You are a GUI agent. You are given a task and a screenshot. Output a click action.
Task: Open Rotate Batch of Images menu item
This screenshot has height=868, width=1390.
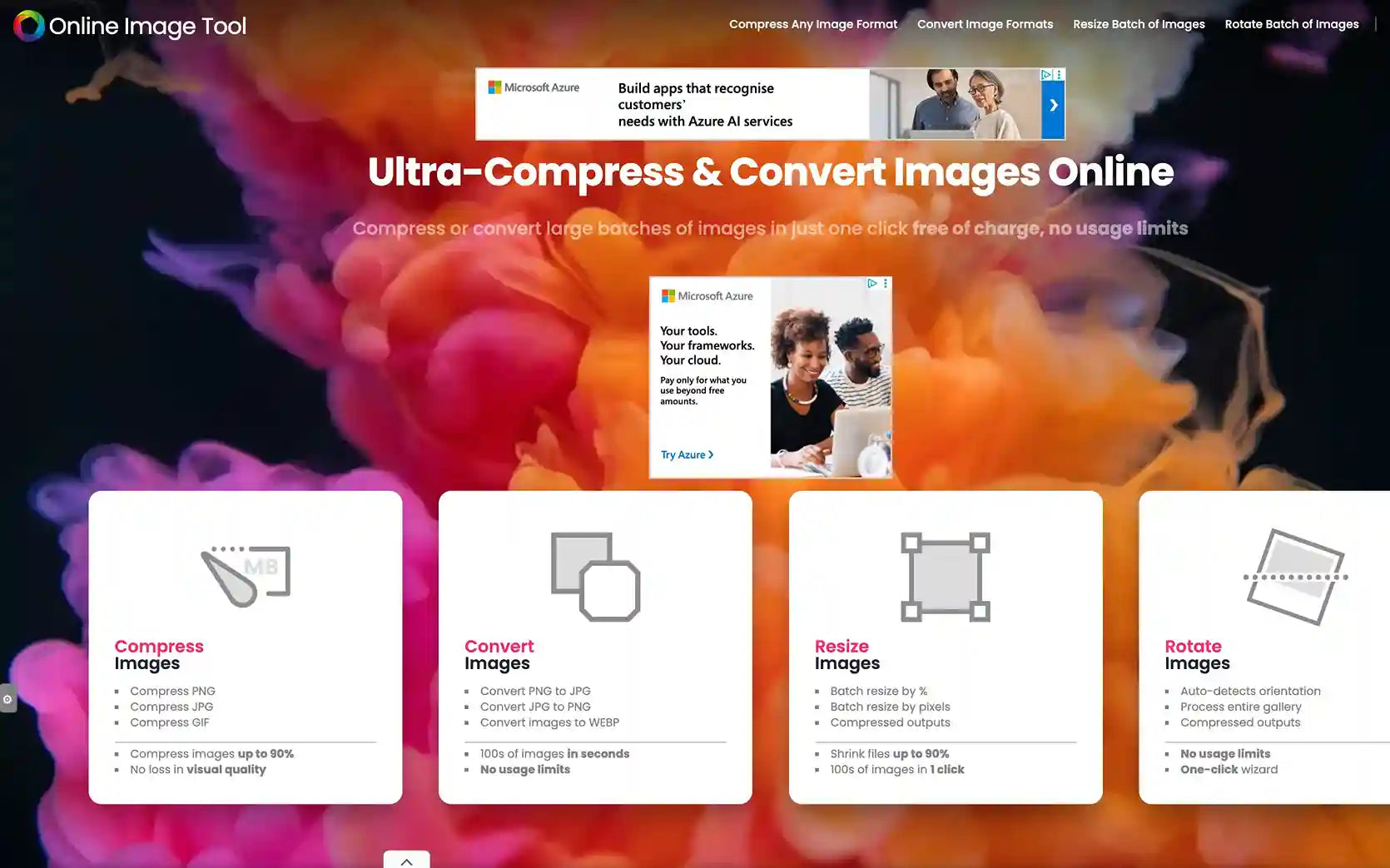(1292, 24)
